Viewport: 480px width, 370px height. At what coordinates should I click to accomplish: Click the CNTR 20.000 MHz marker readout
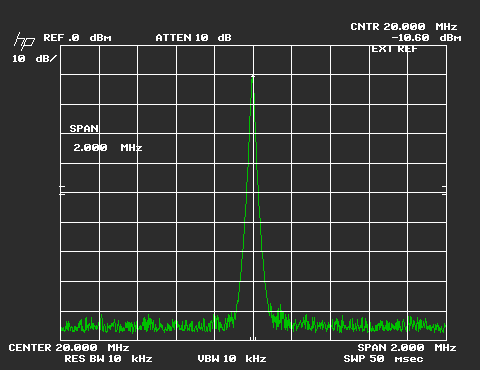(x=404, y=27)
